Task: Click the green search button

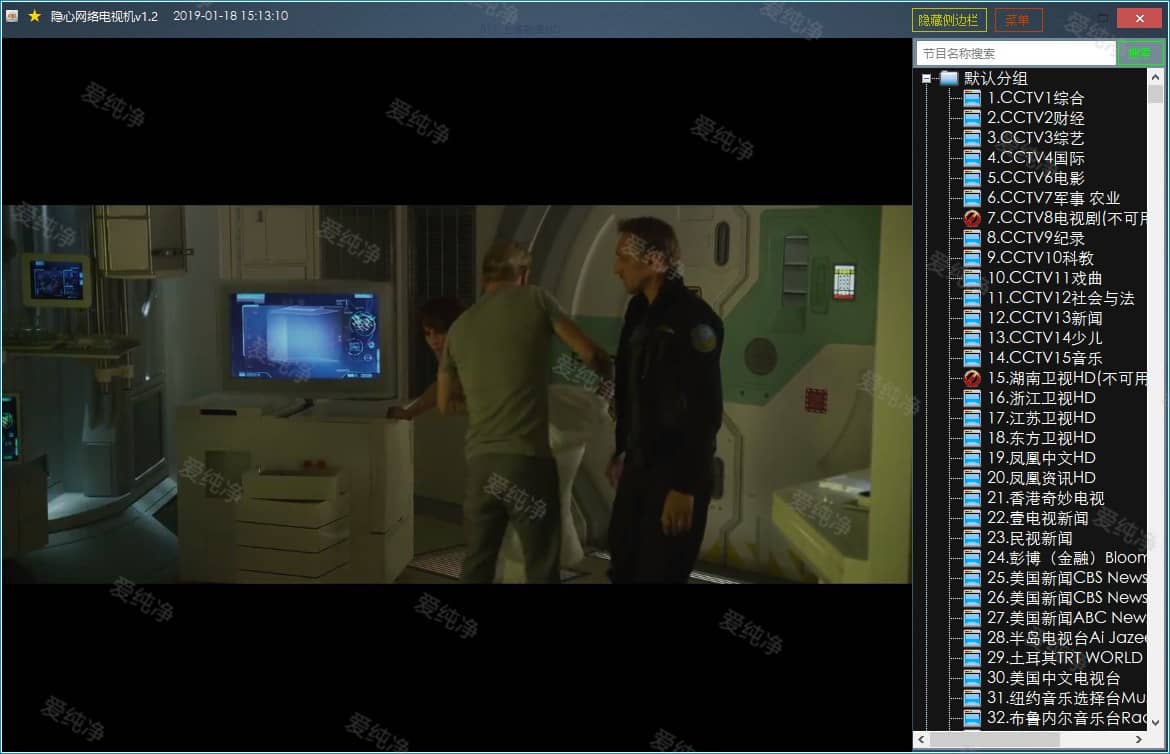Action: point(1139,53)
